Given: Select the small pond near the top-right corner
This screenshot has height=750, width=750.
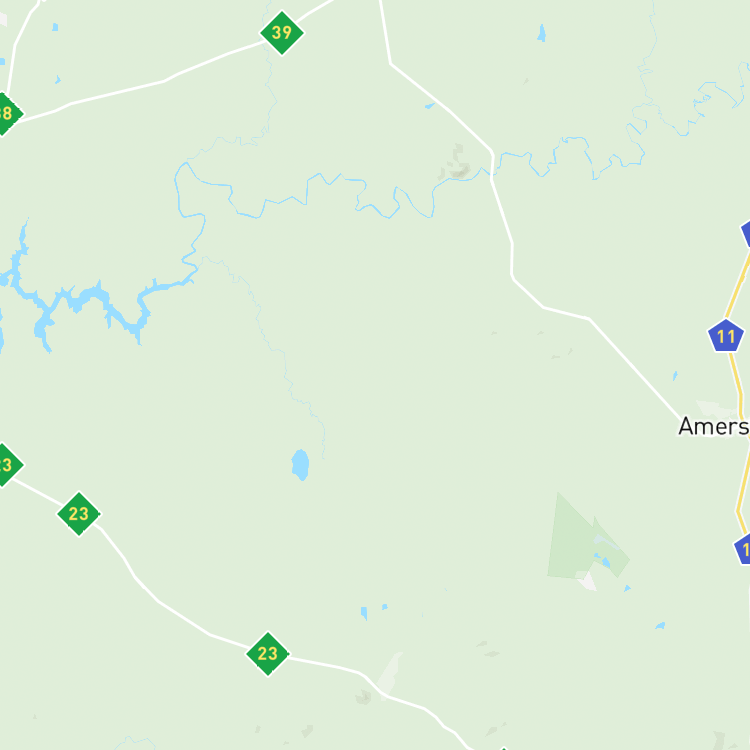Looking at the screenshot, I should (x=541, y=33).
